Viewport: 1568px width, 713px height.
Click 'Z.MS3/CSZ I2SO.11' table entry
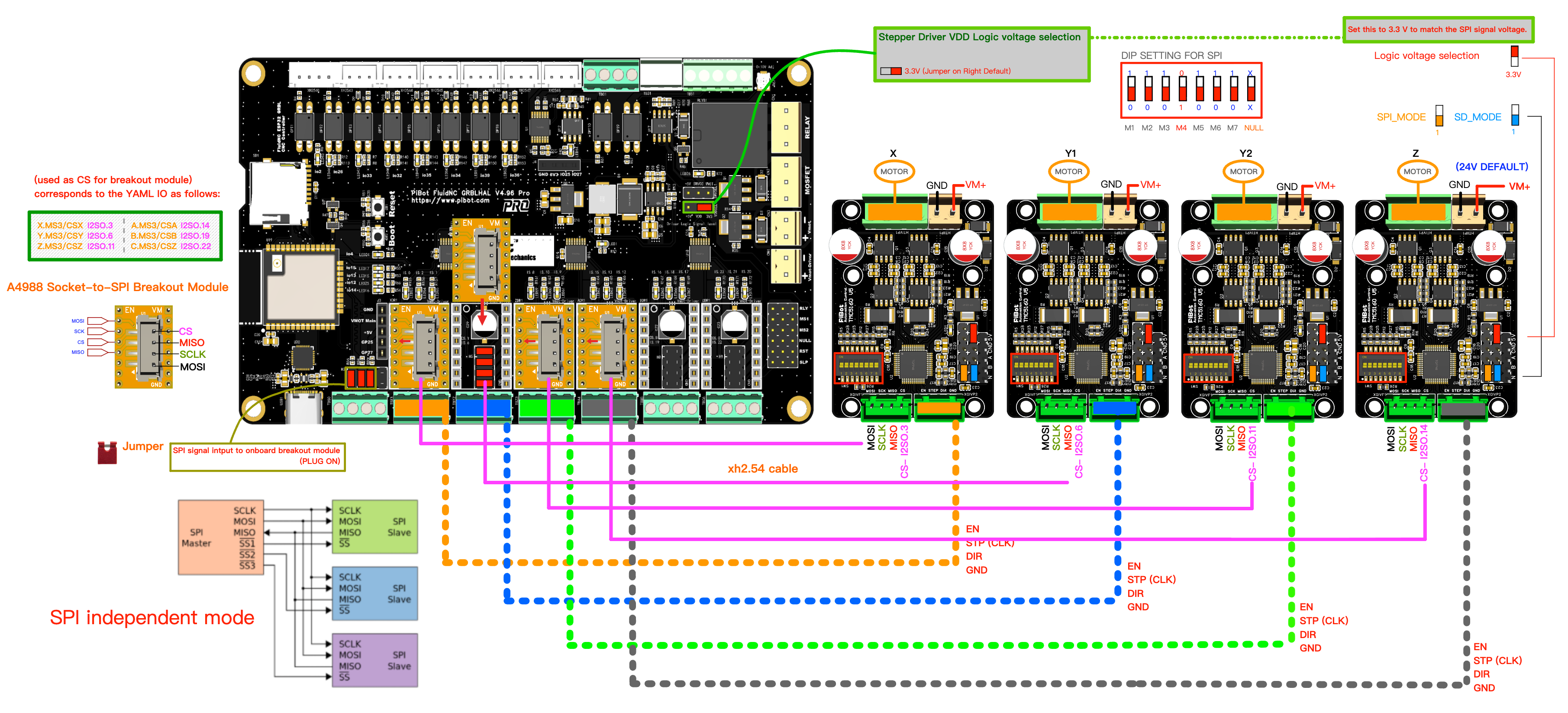tap(76, 246)
